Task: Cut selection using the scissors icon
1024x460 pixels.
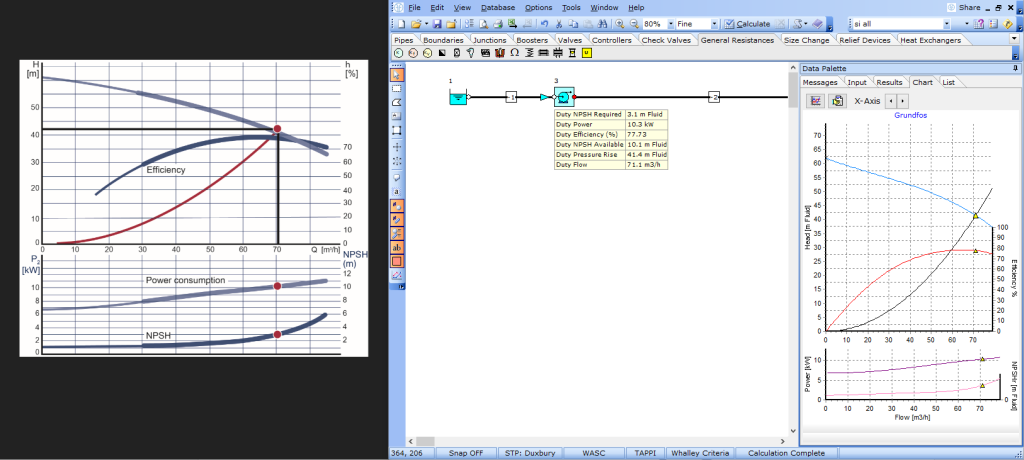Action: coord(559,24)
